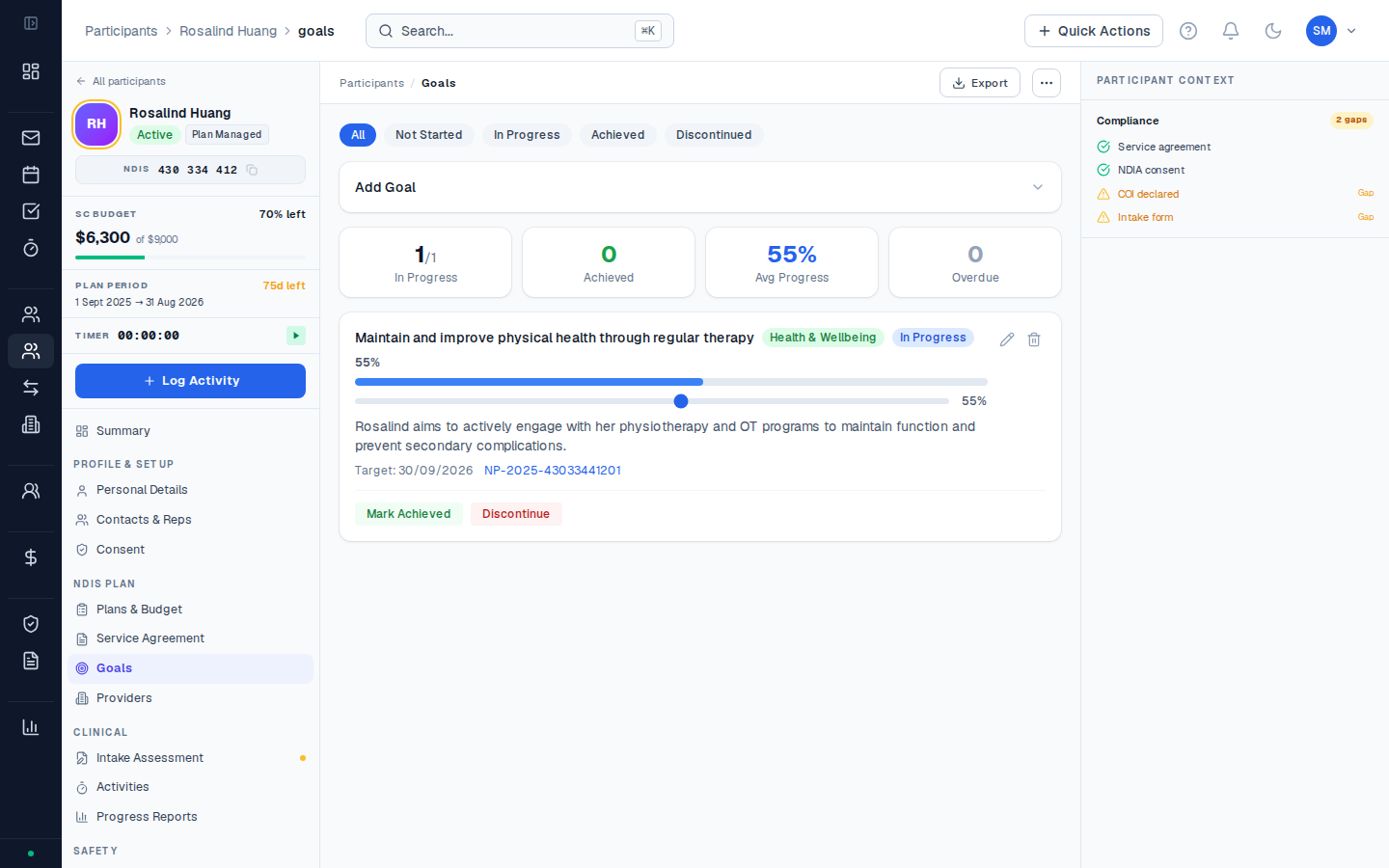Click the COI declared compliance gap

click(1235, 194)
